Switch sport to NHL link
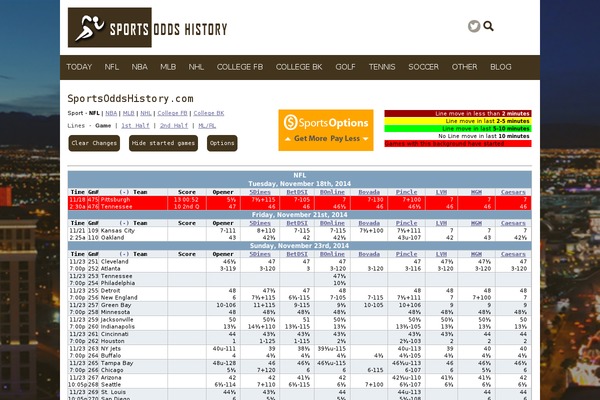 (146, 113)
